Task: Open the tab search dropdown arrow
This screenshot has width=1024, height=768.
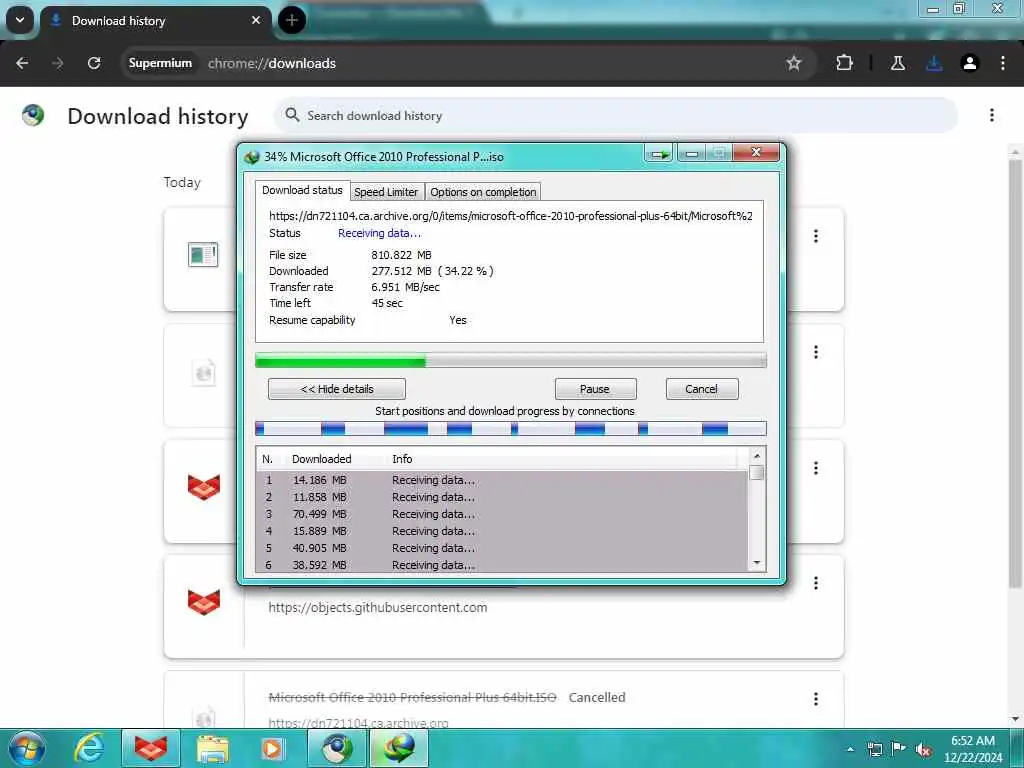Action: tap(20, 20)
